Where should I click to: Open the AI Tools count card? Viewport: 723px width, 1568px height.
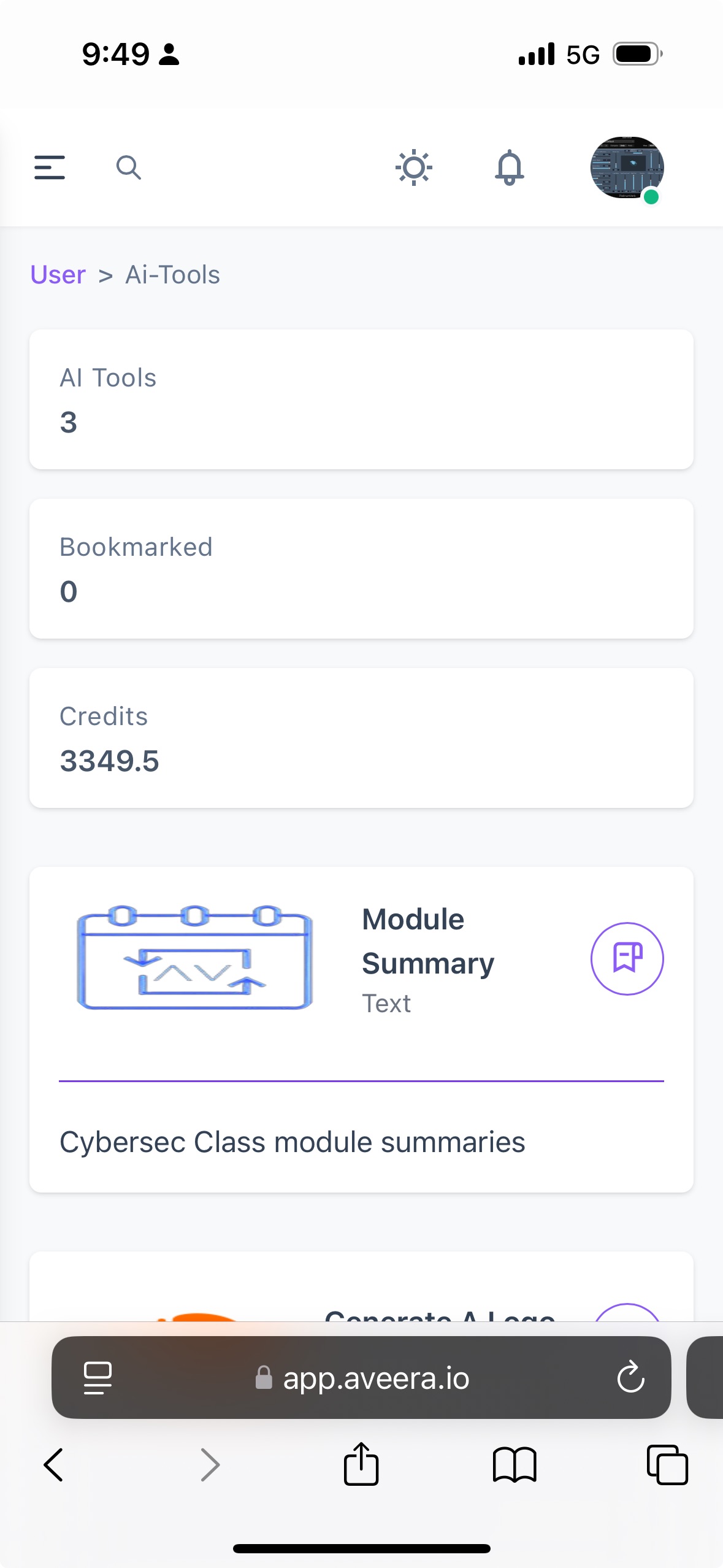pyautogui.click(x=361, y=399)
